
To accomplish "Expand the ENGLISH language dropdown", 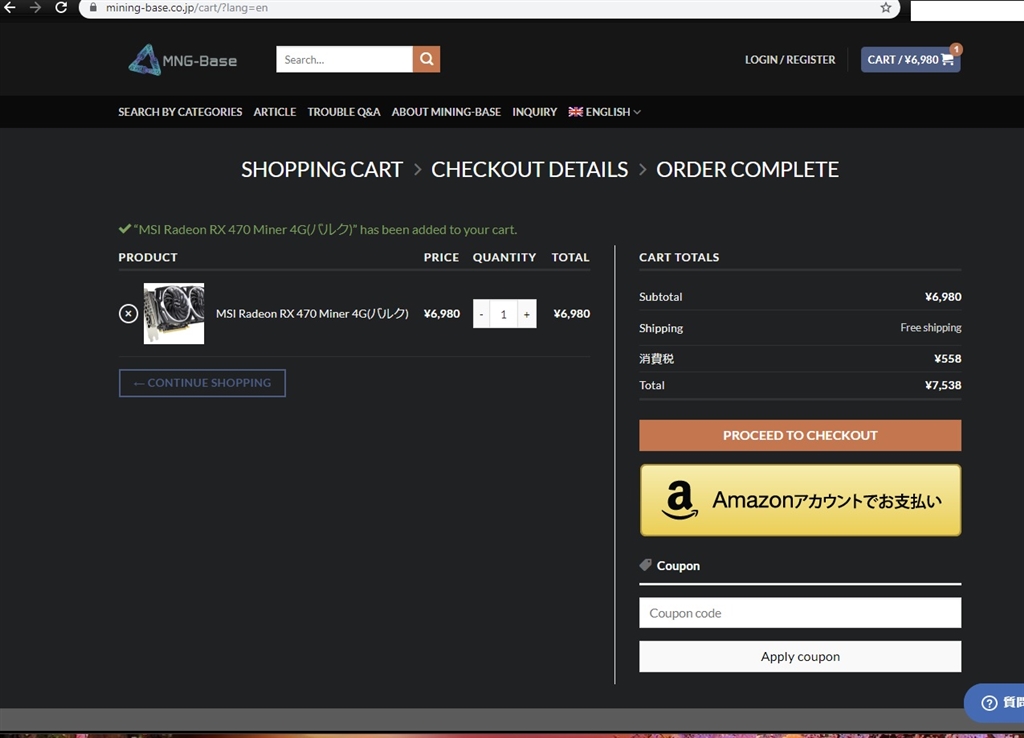I will pos(604,112).
